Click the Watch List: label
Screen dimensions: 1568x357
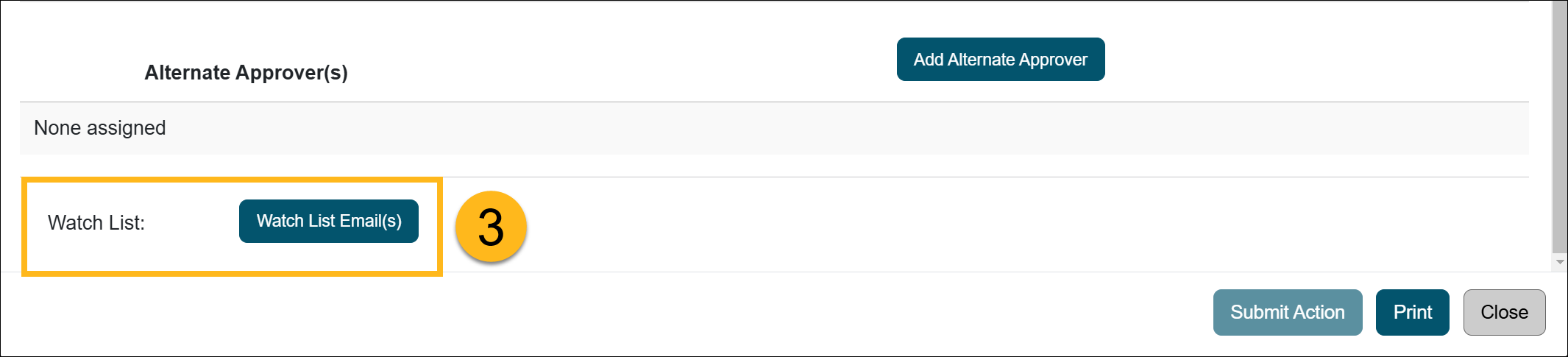point(96,223)
